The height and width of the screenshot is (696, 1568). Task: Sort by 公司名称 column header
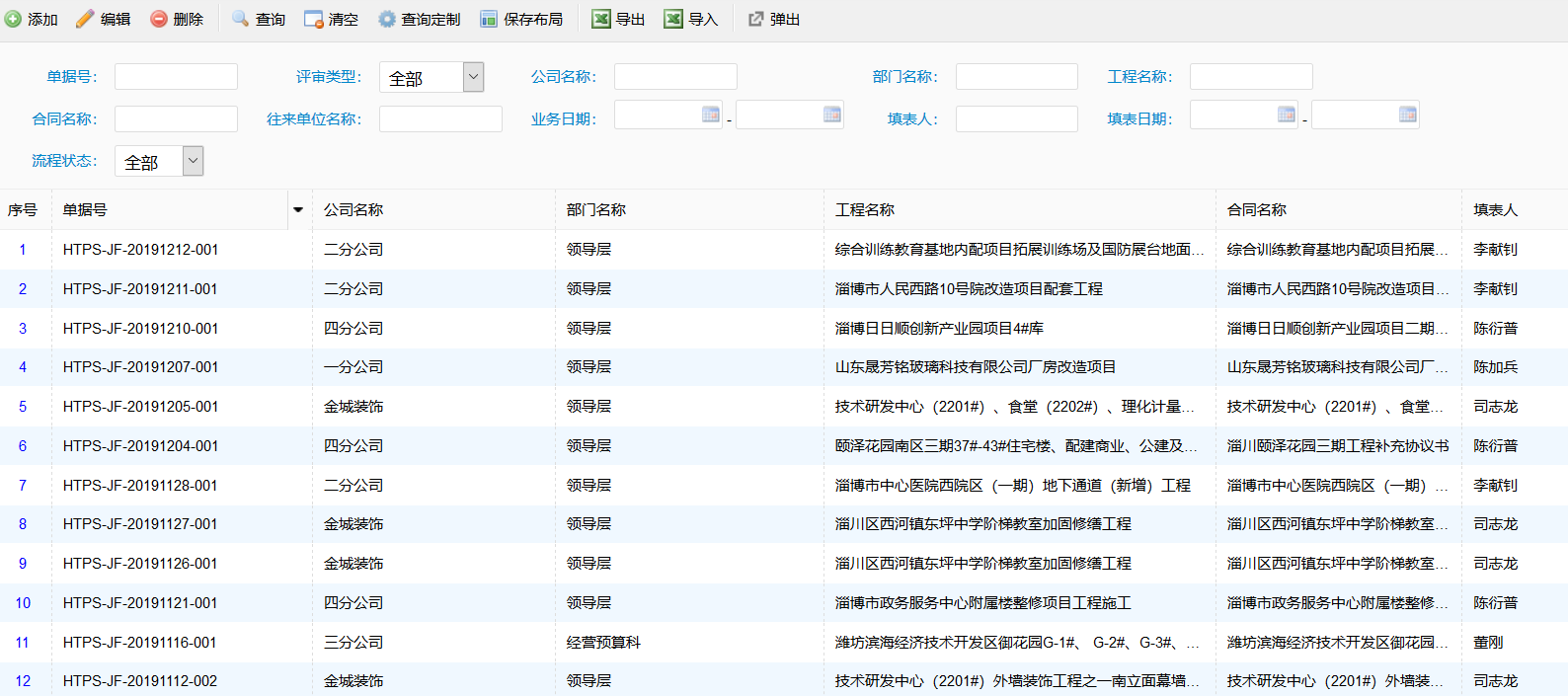[433, 209]
